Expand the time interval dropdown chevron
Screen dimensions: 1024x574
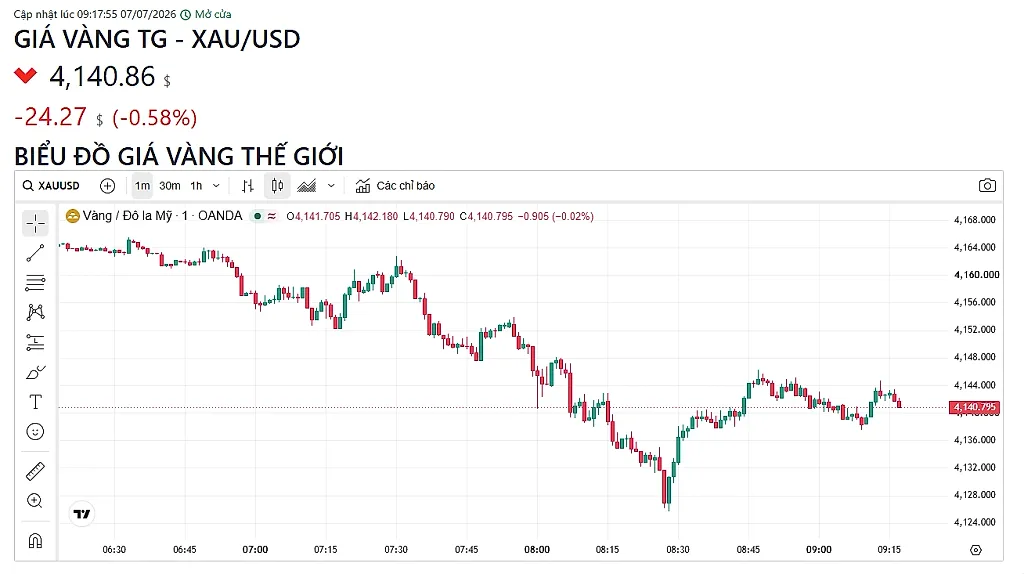[216, 186]
